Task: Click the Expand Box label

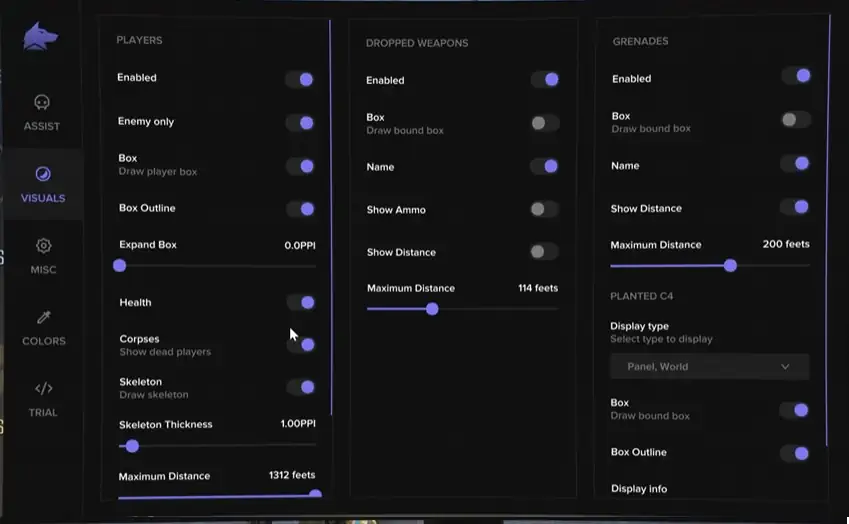Action: point(148,245)
